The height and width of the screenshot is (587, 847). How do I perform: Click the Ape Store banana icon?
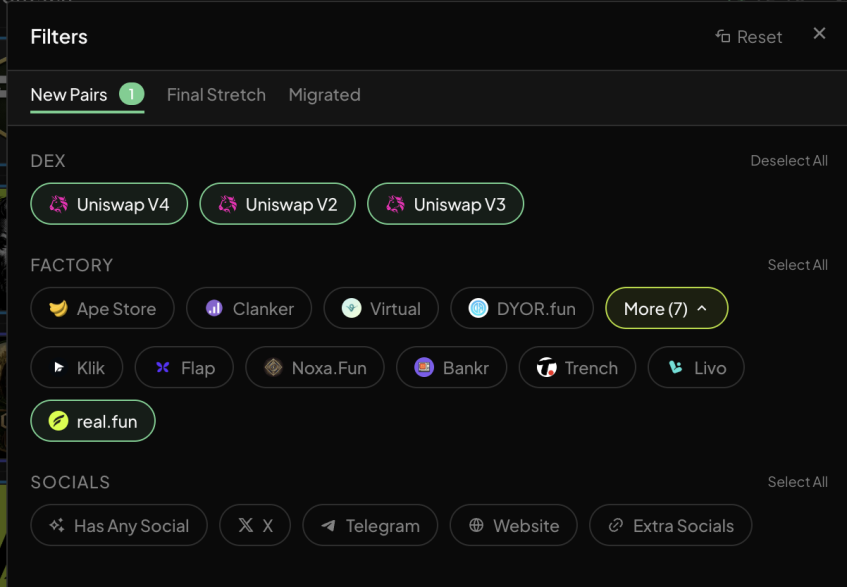[58, 308]
